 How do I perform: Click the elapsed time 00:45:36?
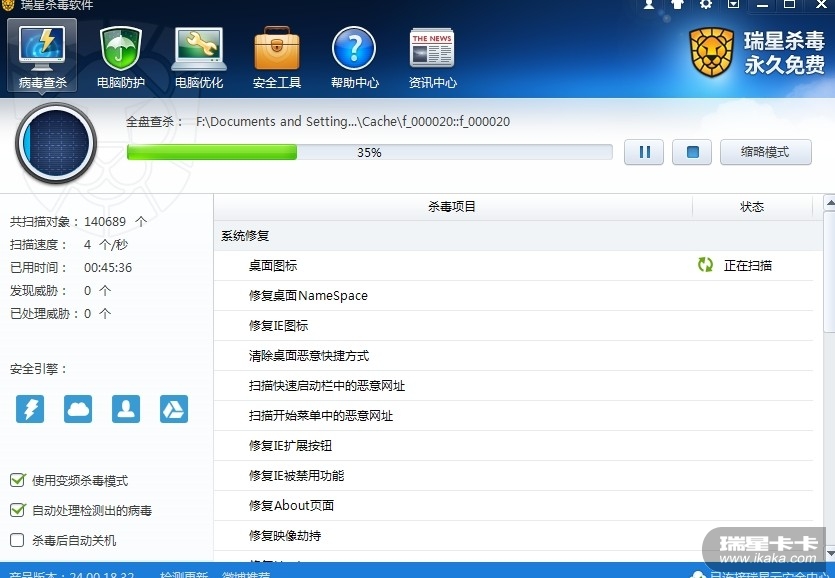coord(108,267)
